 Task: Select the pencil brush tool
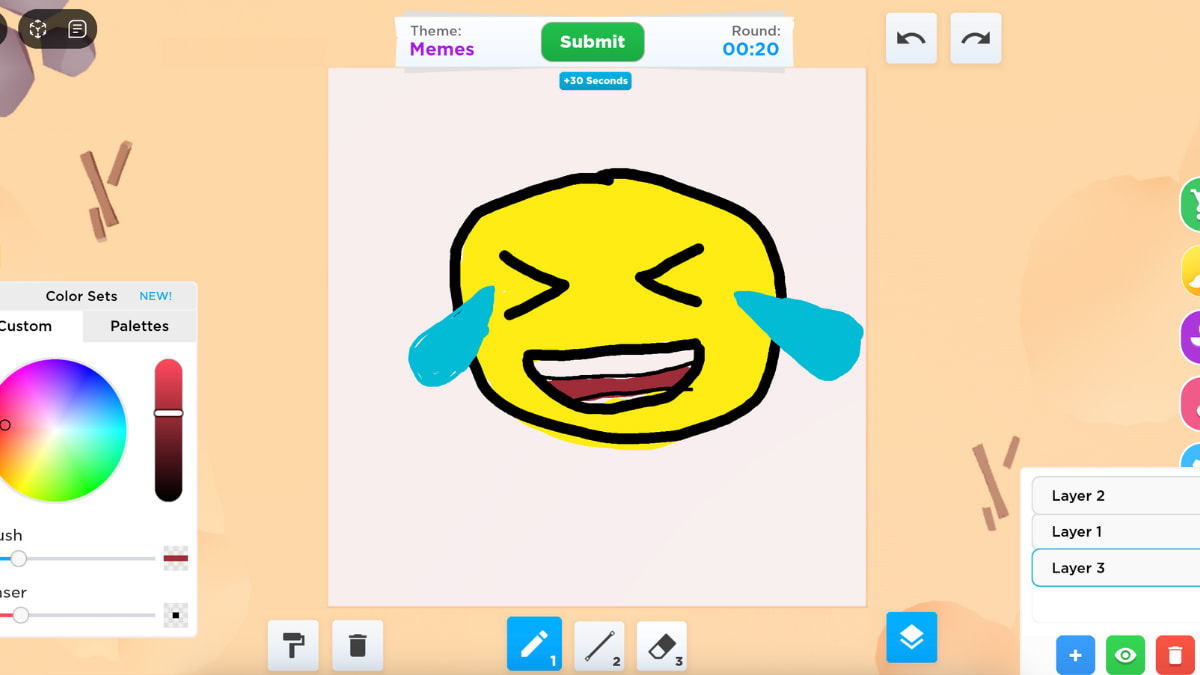(x=534, y=644)
